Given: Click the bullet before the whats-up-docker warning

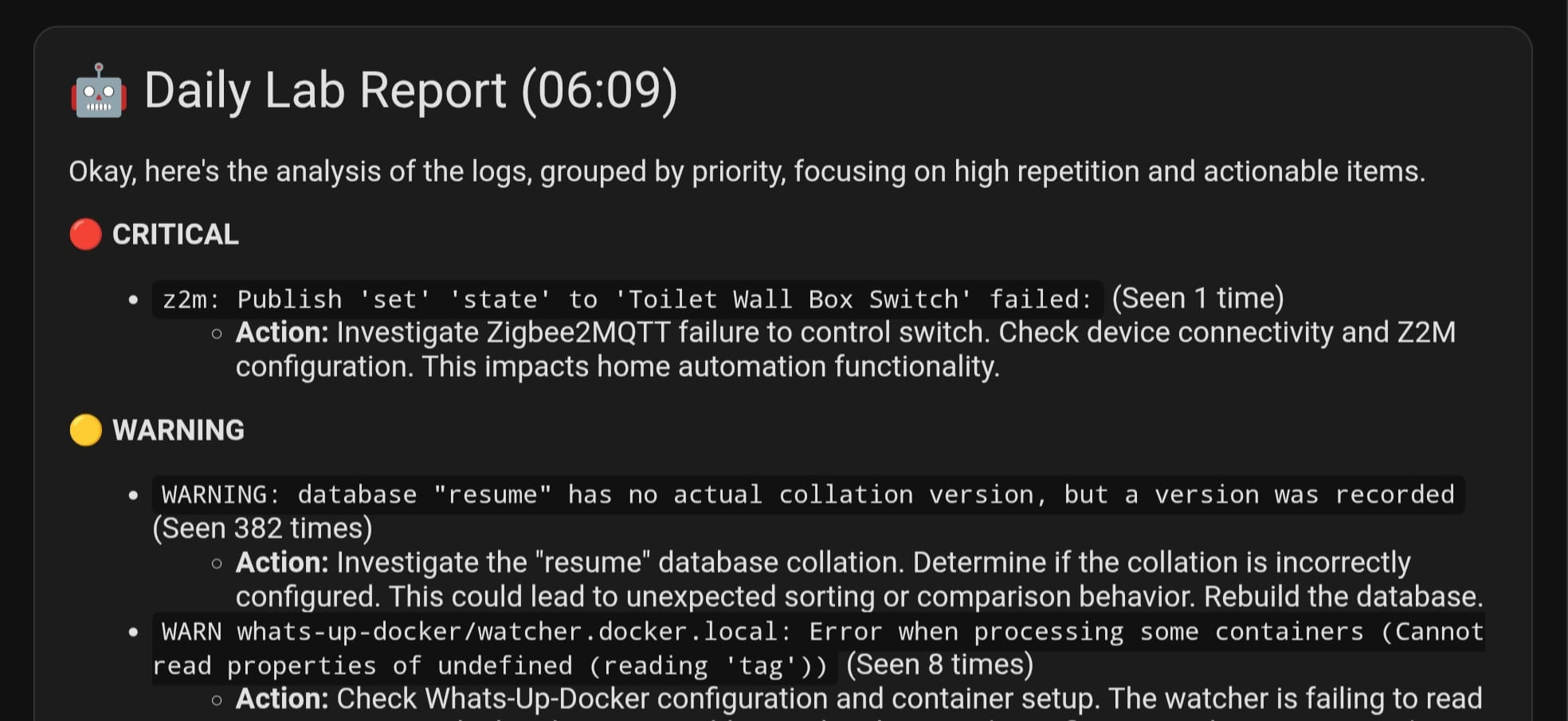Looking at the screenshot, I should pyautogui.click(x=133, y=633).
